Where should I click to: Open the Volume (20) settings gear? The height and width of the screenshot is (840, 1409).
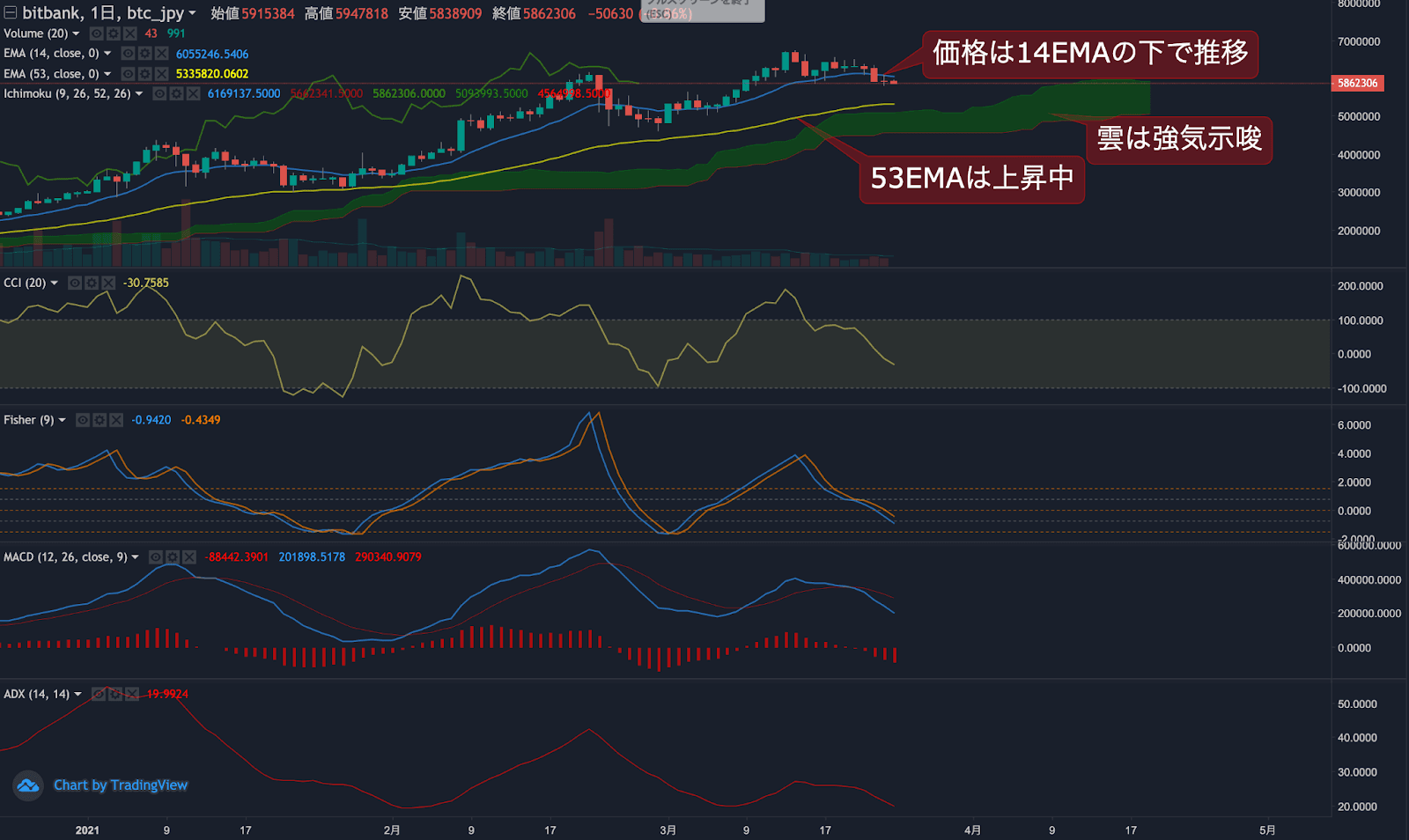113,33
